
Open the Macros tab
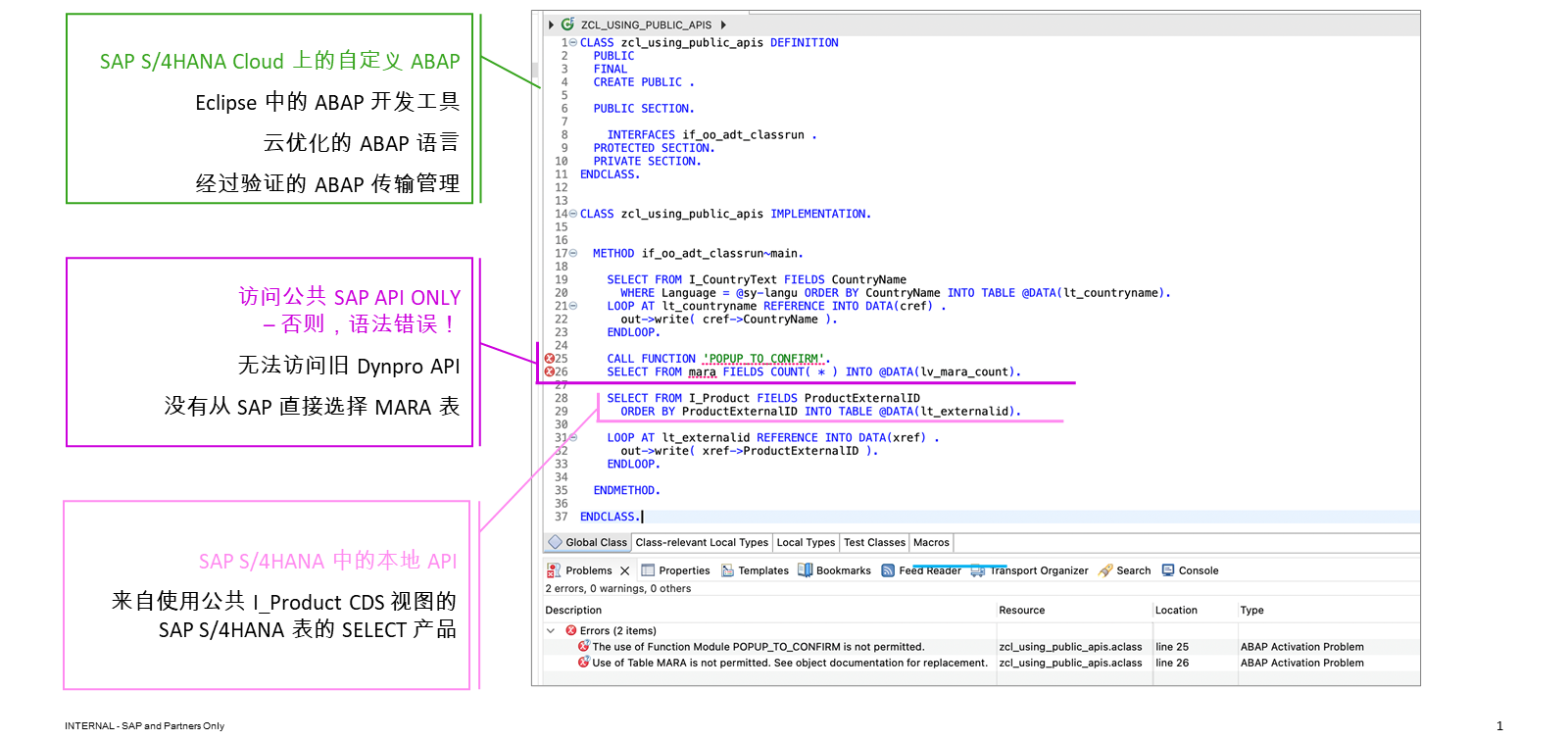tap(931, 542)
